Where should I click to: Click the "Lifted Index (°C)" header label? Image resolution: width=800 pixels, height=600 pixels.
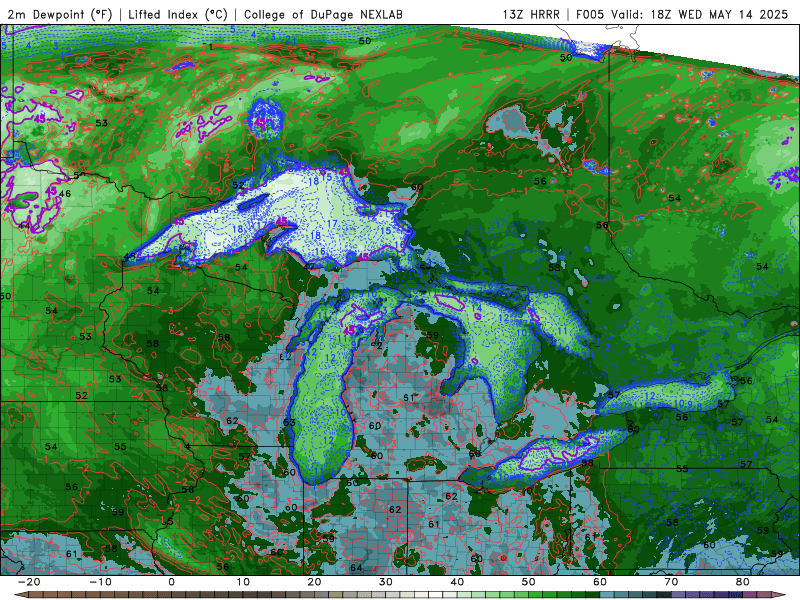pyautogui.click(x=178, y=14)
